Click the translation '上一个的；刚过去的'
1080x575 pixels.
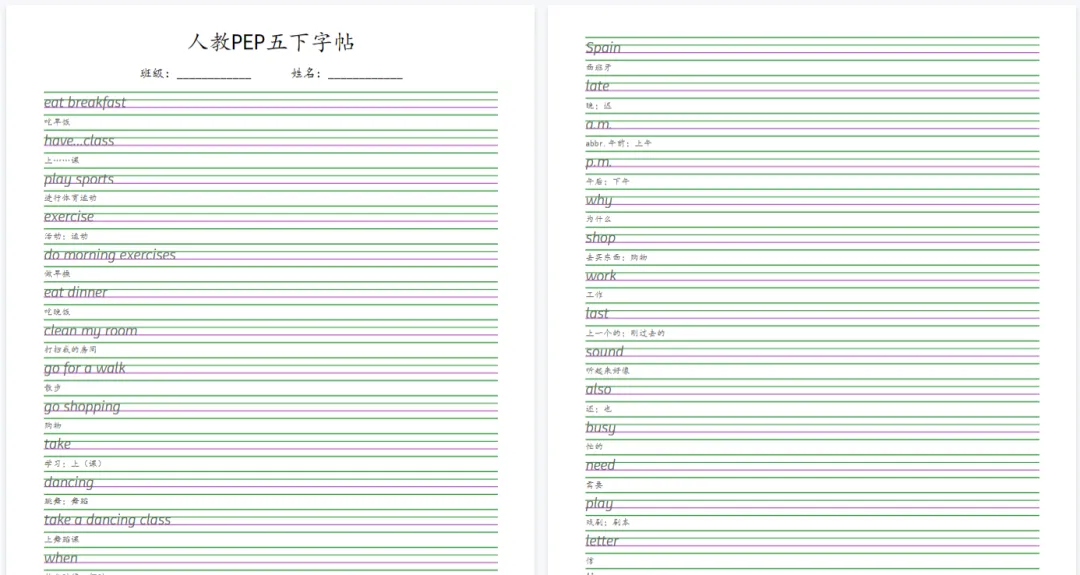(625, 333)
